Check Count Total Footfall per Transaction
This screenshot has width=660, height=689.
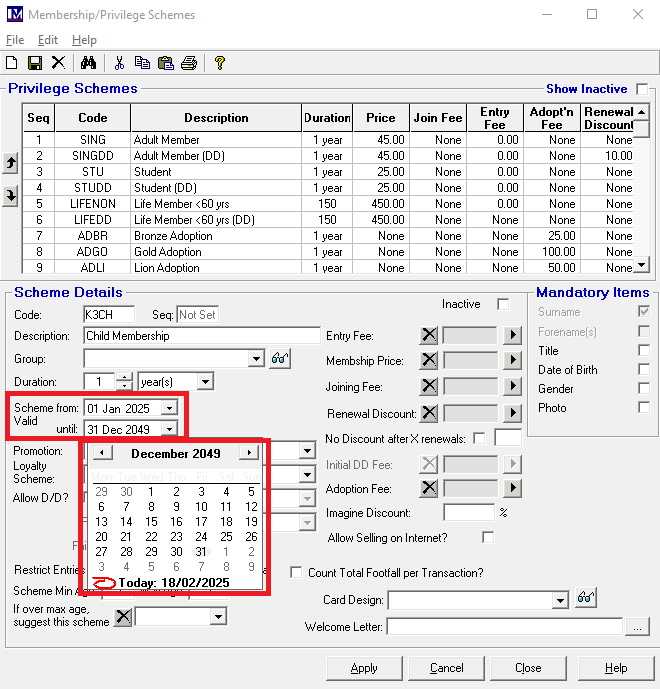296,573
